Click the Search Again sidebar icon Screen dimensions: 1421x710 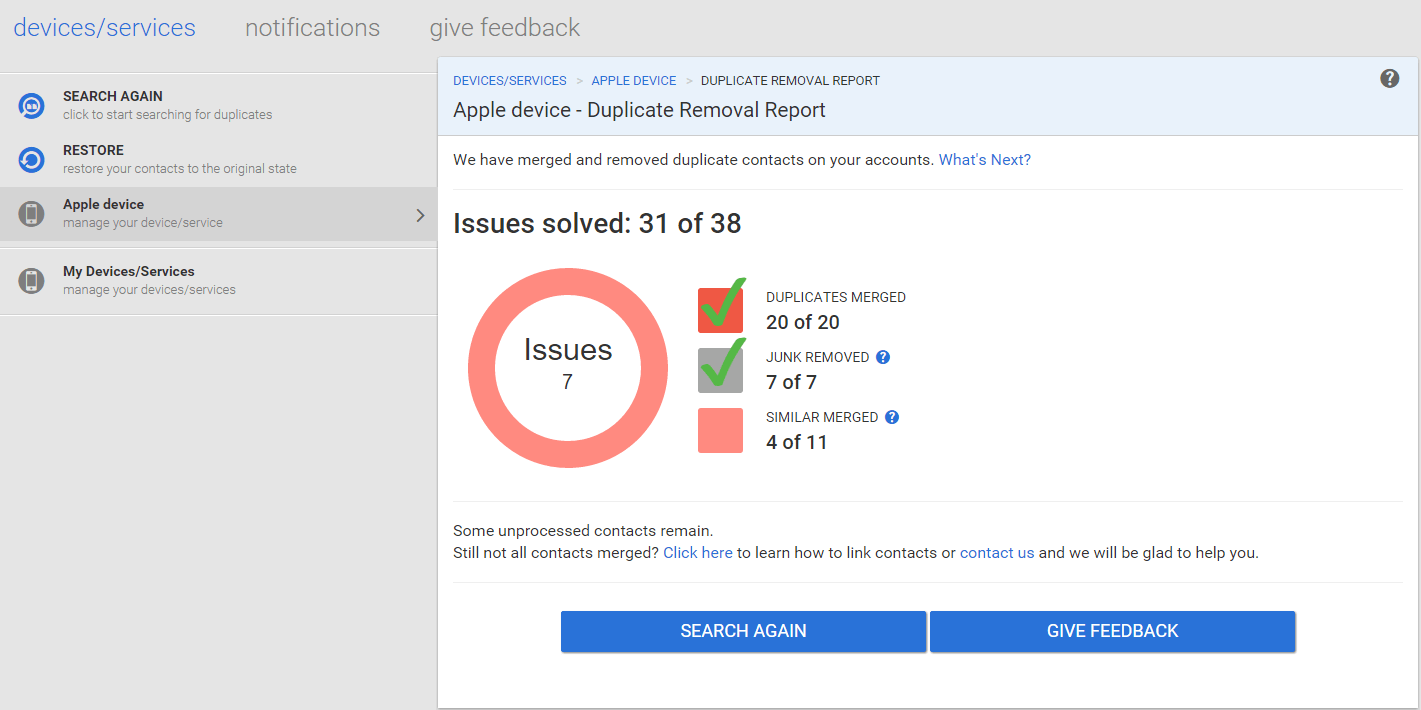click(32, 105)
